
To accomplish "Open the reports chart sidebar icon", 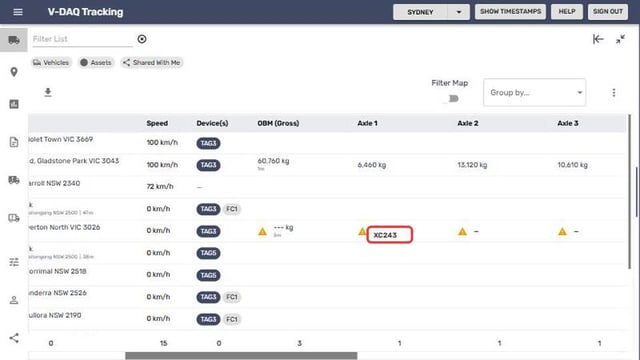I will point(14,104).
